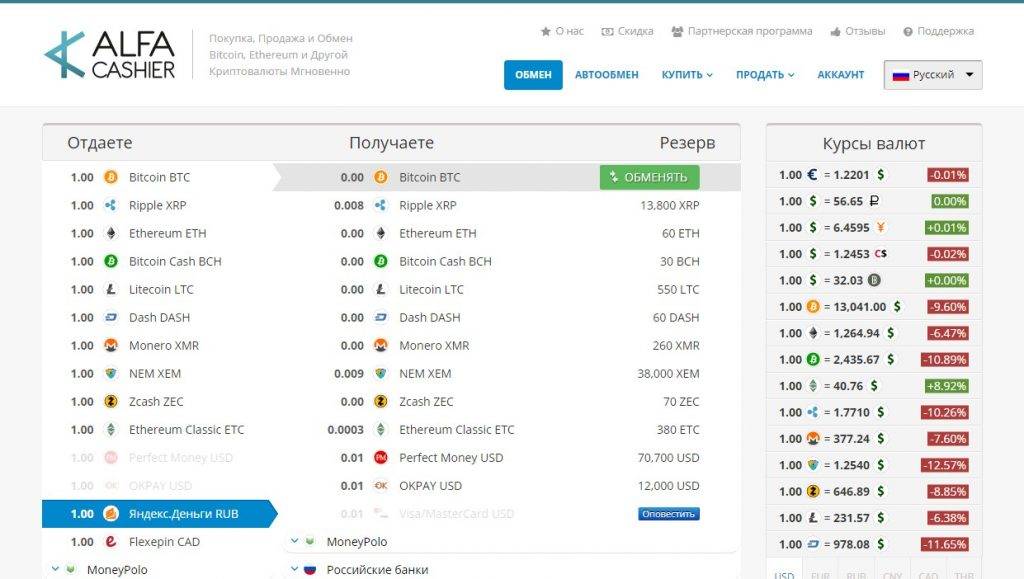Click the 70,700 USD reserve value
The image size is (1024, 579).
pos(668,458)
